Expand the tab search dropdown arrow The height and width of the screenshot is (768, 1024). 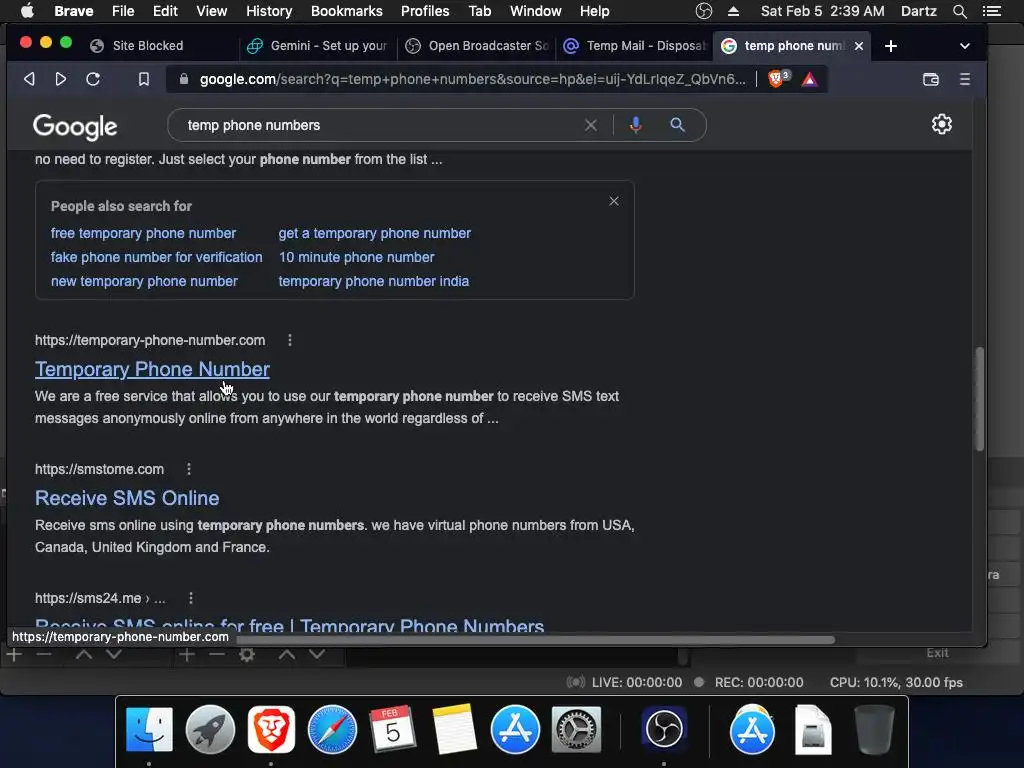click(x=965, y=46)
